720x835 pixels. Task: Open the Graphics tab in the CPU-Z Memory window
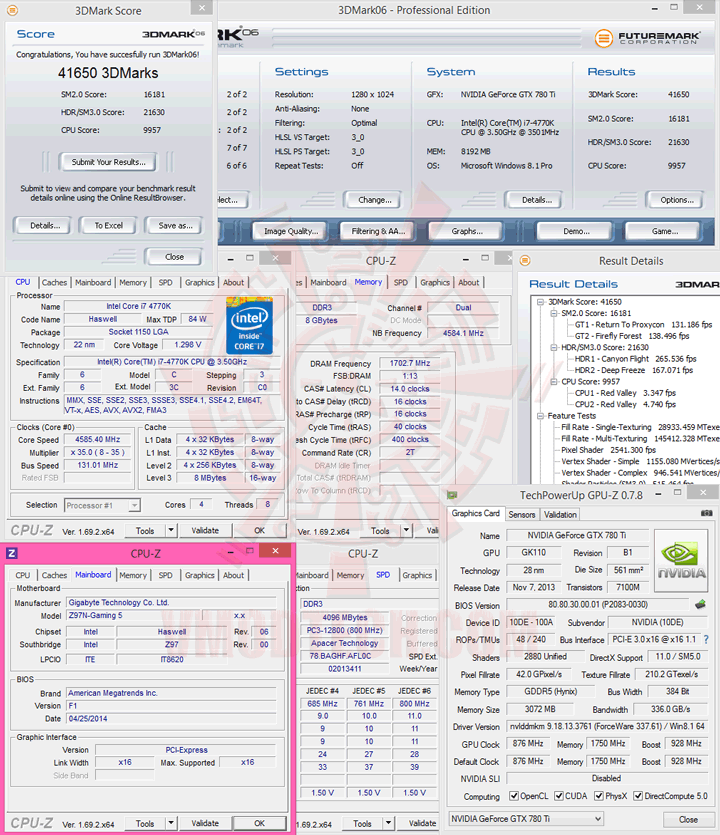pyautogui.click(x=435, y=282)
